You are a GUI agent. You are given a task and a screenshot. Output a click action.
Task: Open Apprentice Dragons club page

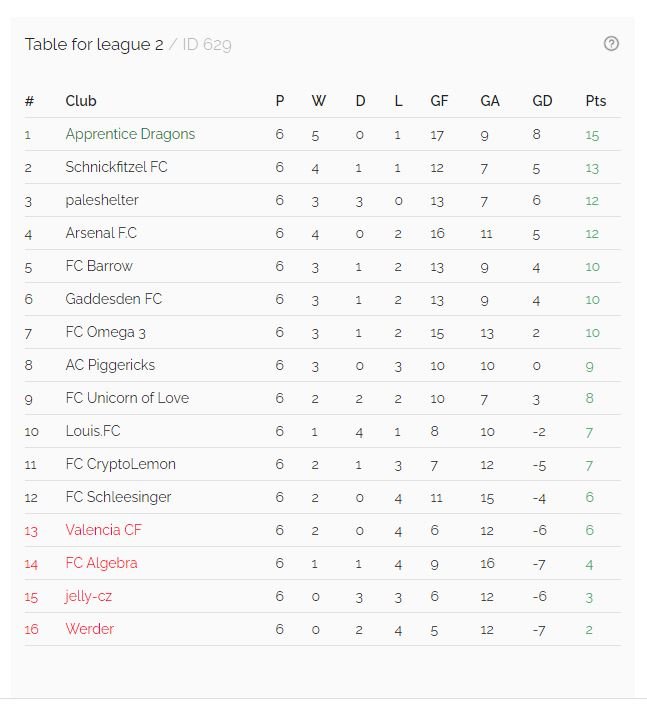(x=130, y=134)
